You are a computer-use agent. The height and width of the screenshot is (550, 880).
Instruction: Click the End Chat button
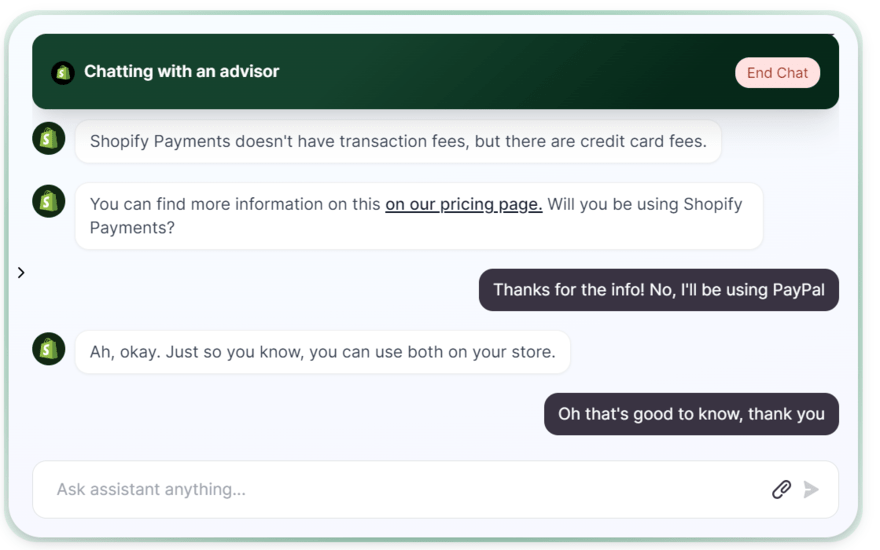coord(777,72)
